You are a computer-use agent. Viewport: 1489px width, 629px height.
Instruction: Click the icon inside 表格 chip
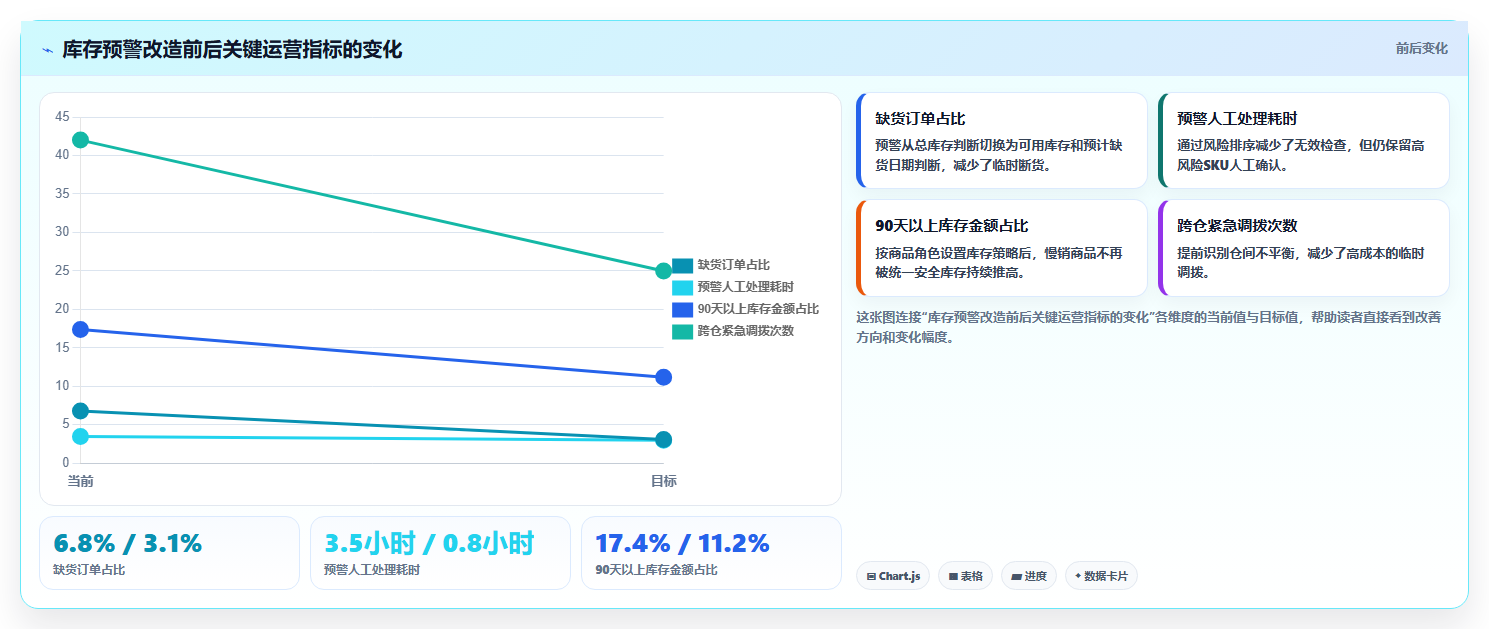(953, 577)
